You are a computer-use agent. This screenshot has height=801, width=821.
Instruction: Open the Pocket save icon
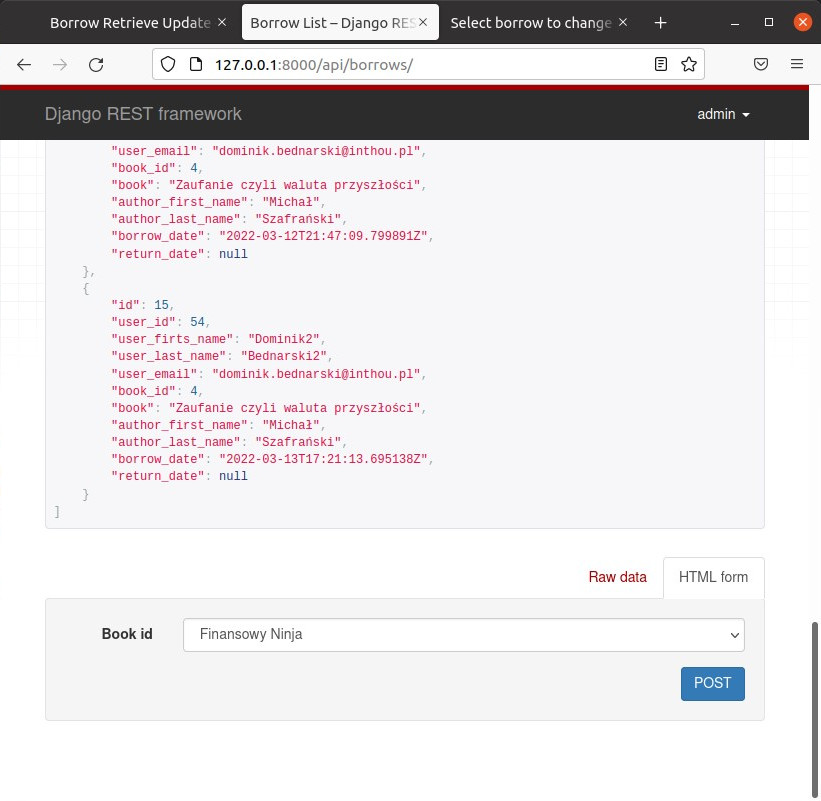tap(761, 64)
